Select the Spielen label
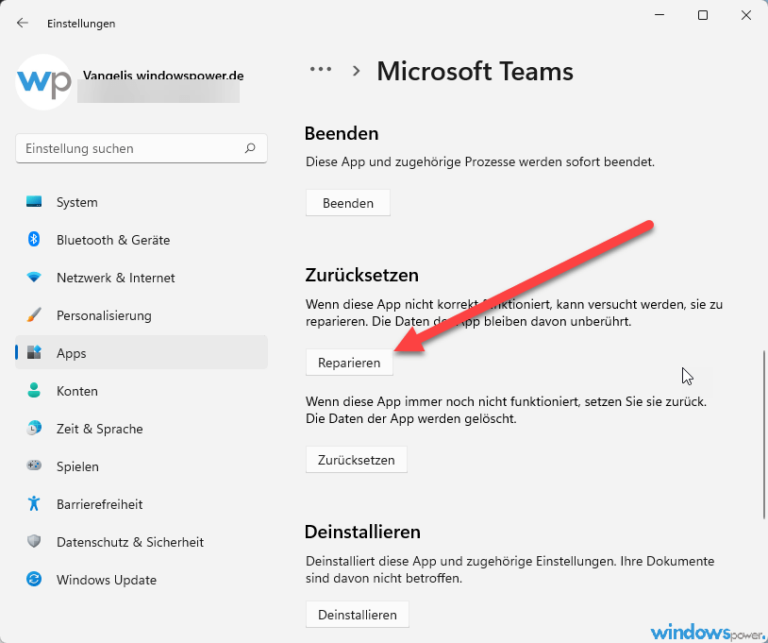Viewport: 768px width, 643px height. (77, 466)
